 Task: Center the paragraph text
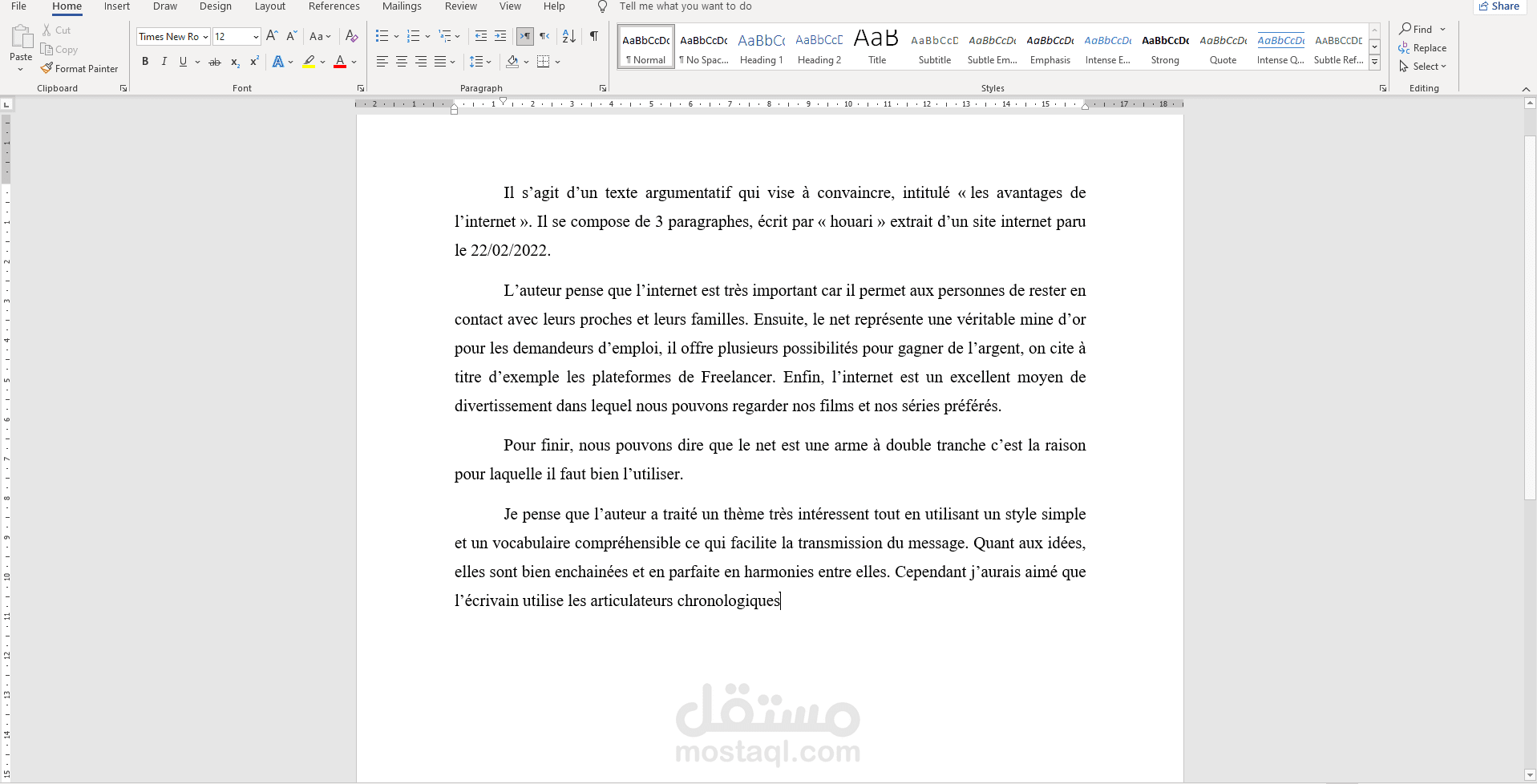(x=402, y=62)
